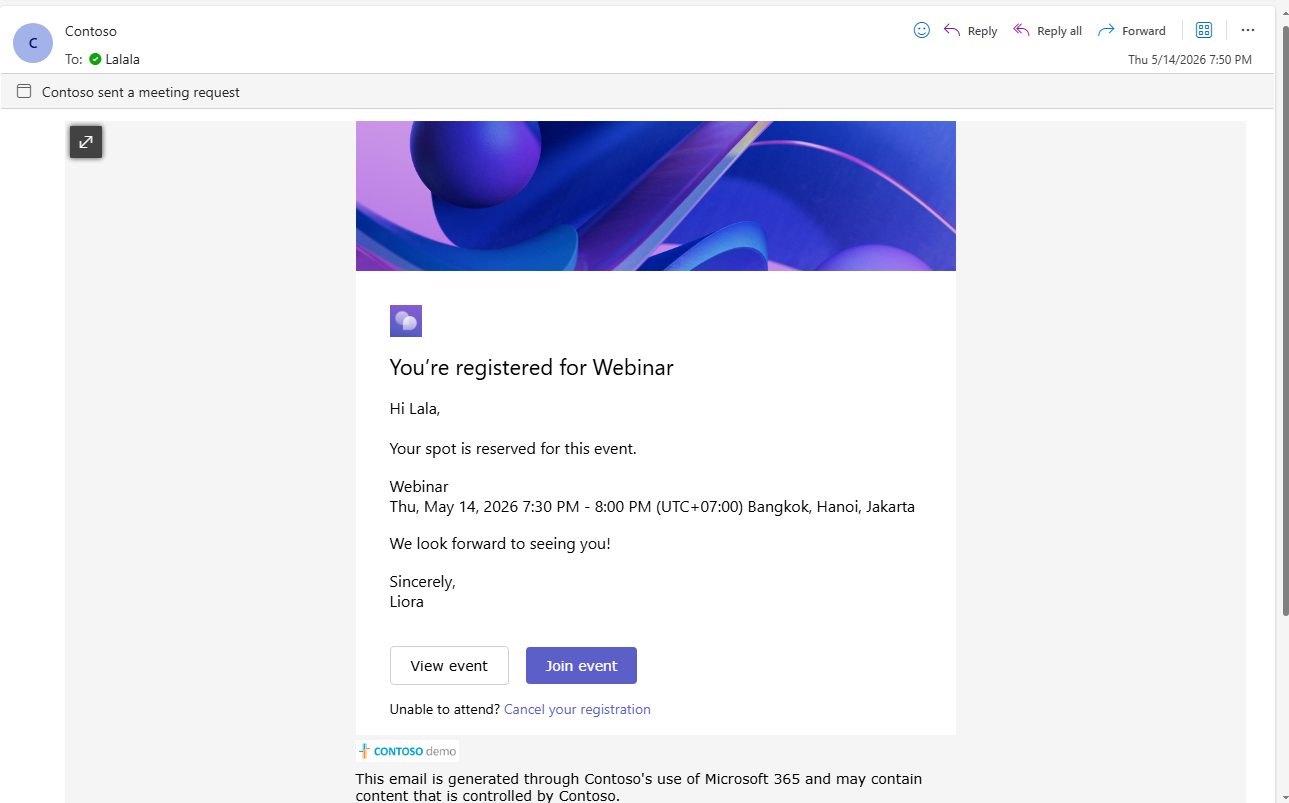Click the received timestamp Thu 5/14/2026 7:50 PM
Image resolution: width=1289 pixels, height=803 pixels.
[1190, 60]
